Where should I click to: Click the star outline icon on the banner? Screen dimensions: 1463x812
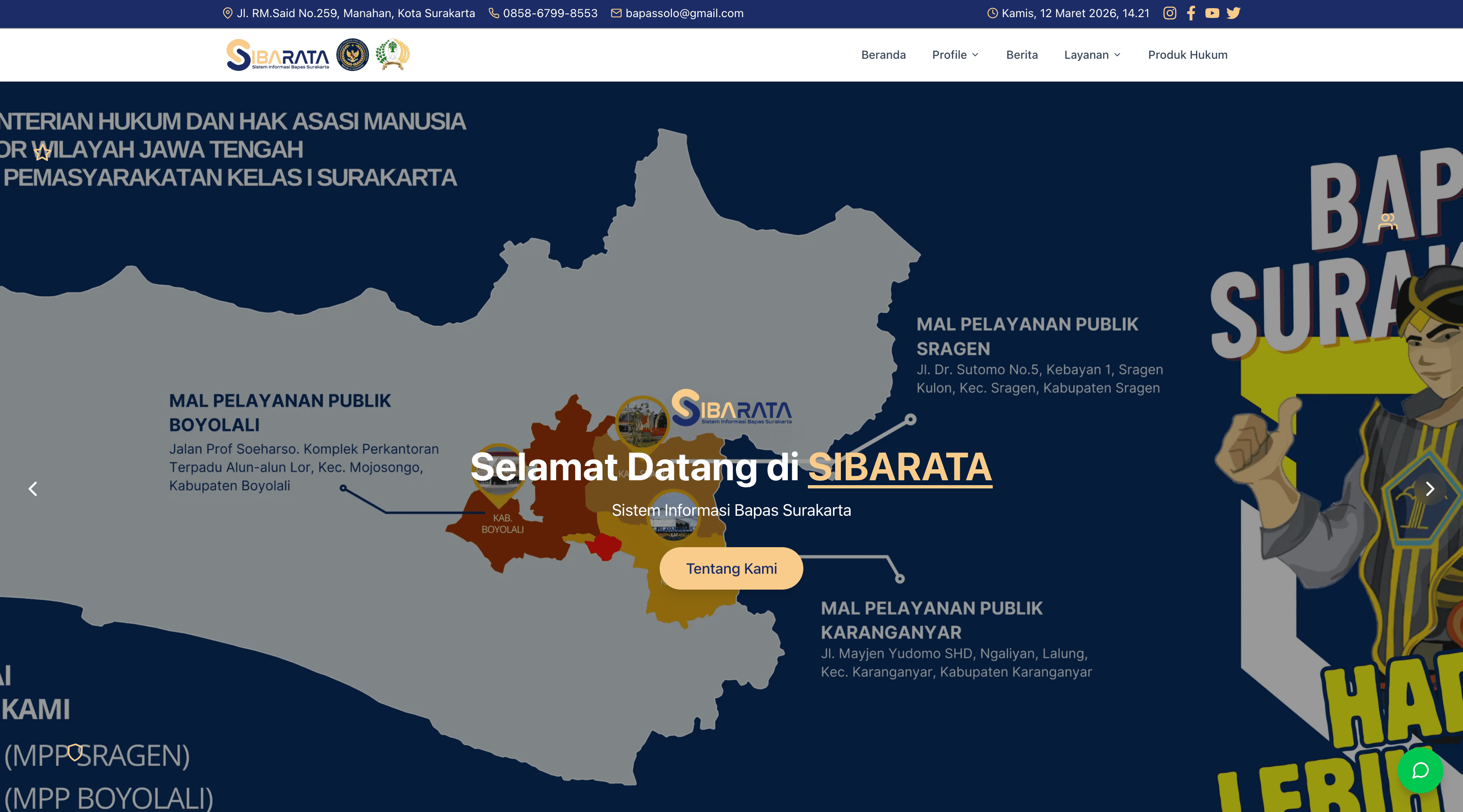42,152
